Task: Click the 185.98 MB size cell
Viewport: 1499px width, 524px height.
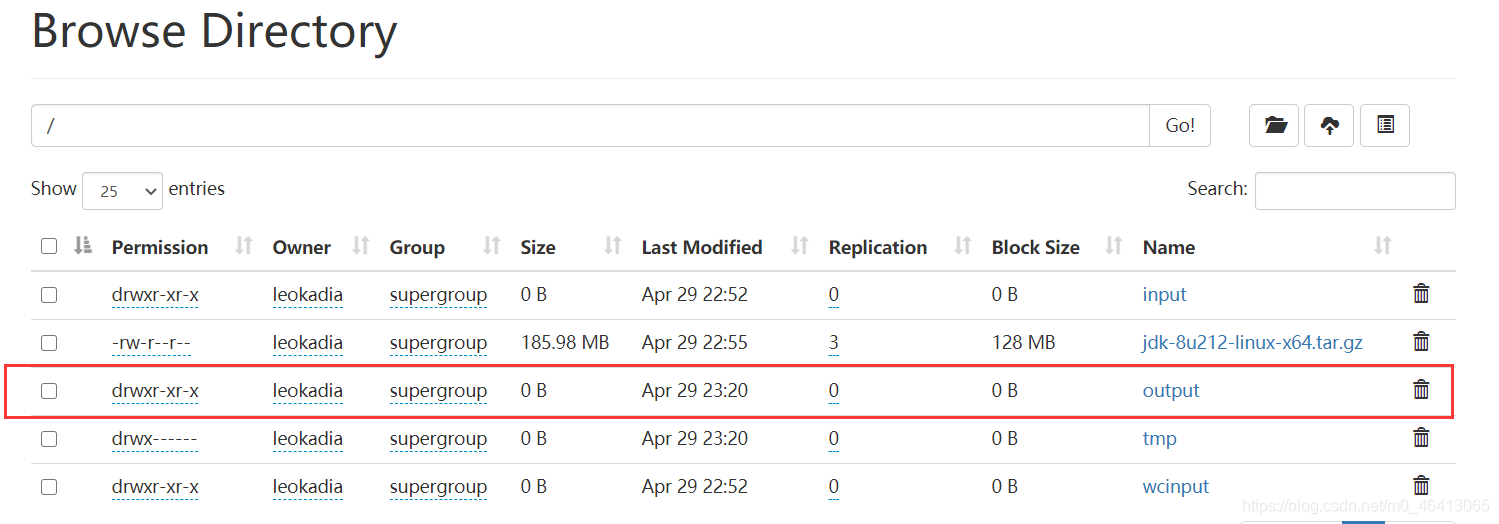Action: point(565,342)
